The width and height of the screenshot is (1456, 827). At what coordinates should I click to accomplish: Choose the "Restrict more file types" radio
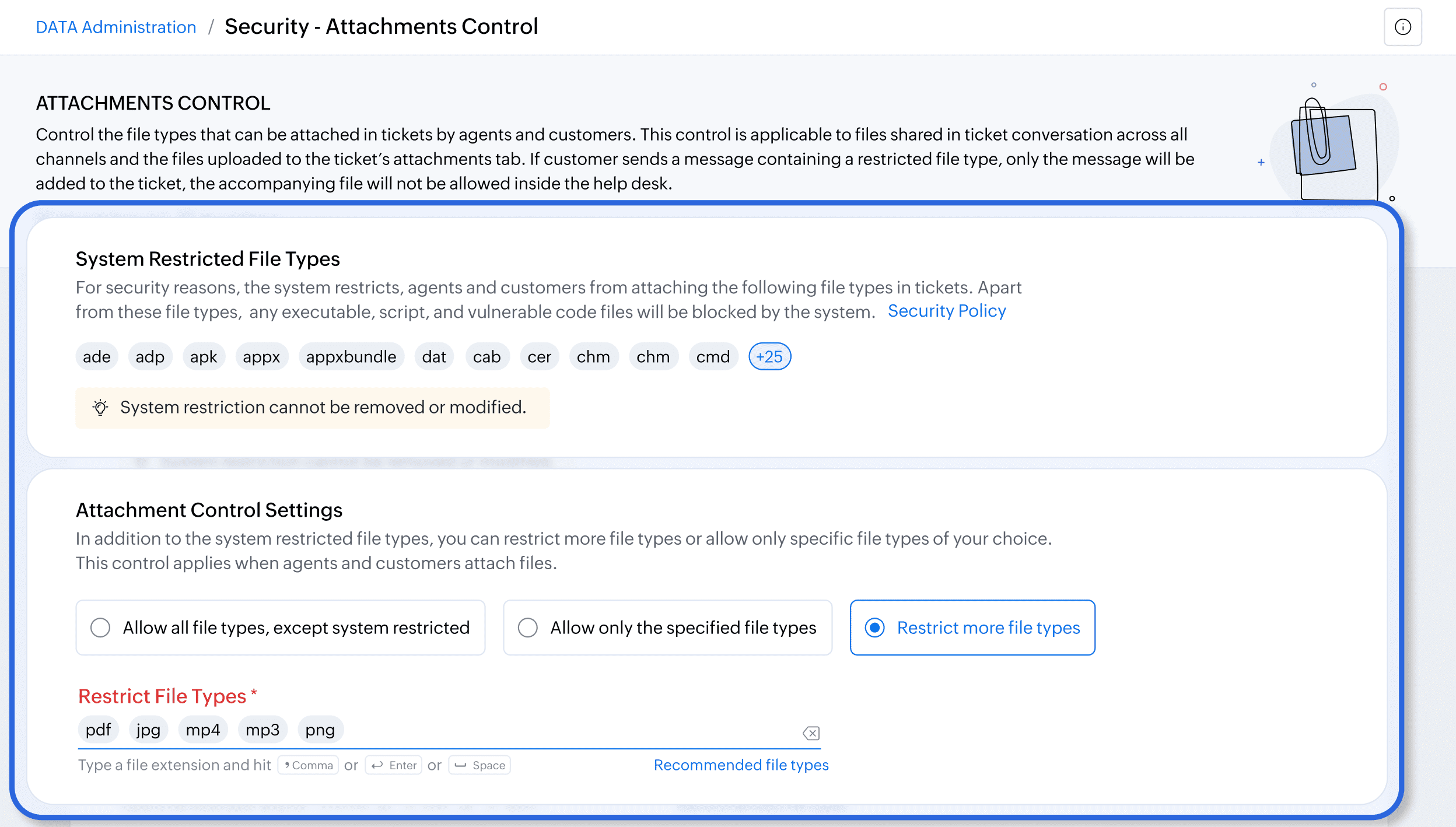coord(874,628)
